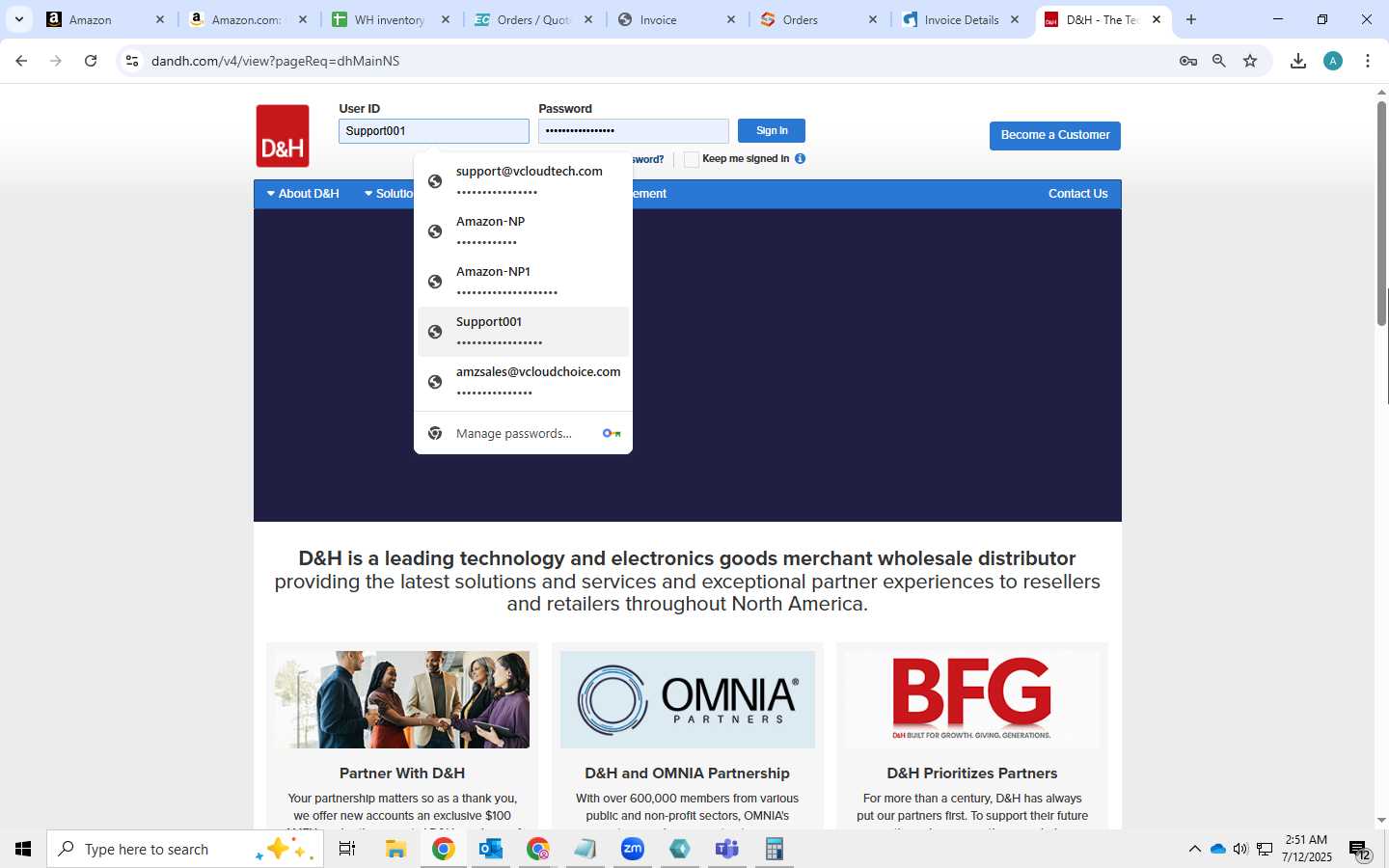Open the Chrome profile avatar A
Viewport: 1389px width, 868px height.
click(1333, 61)
